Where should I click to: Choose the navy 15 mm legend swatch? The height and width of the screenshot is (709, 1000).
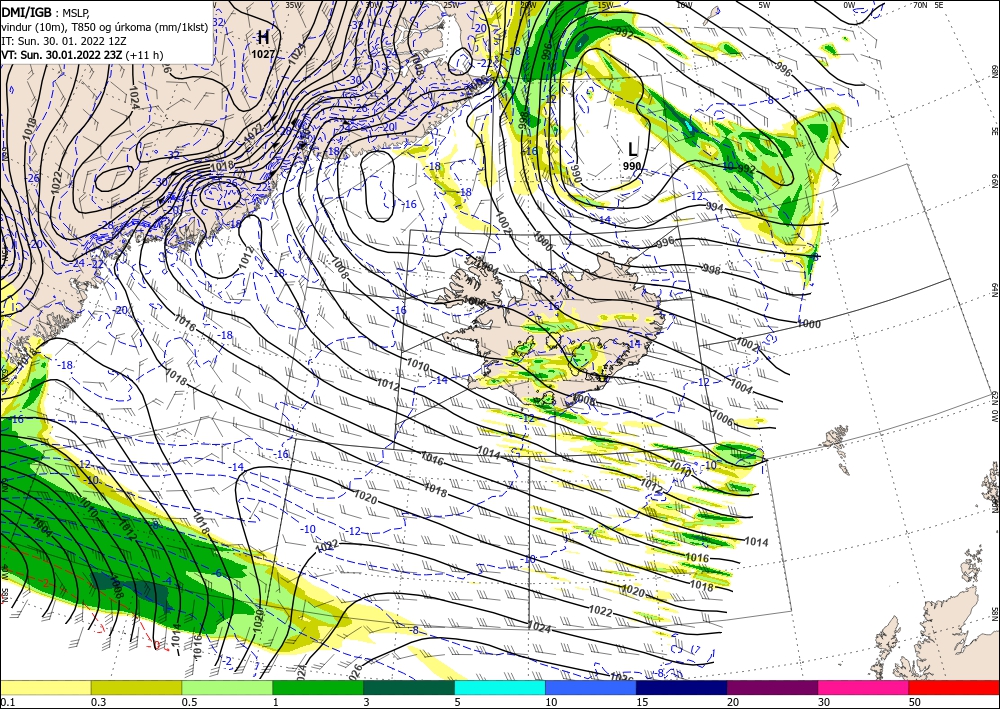[682, 687]
